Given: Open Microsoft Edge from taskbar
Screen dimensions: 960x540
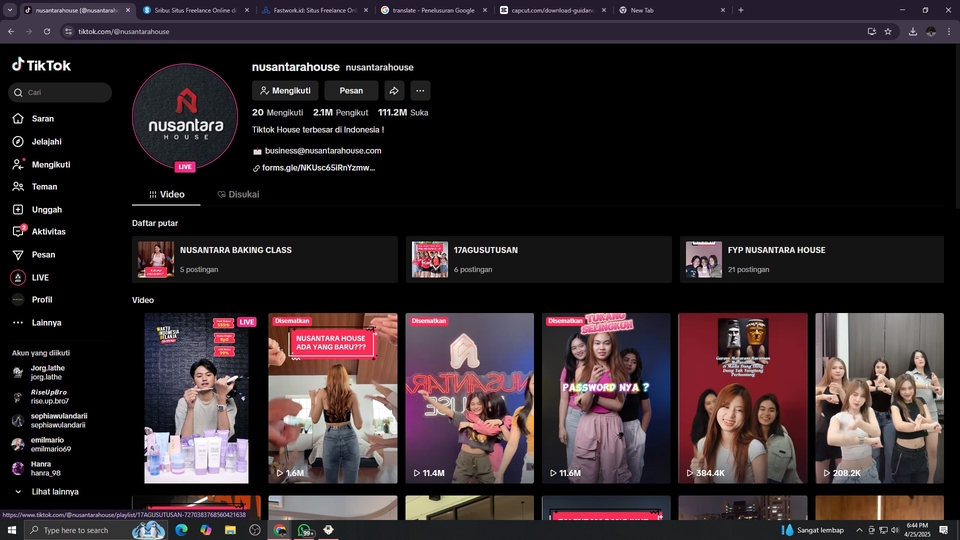Looking at the screenshot, I should (181, 530).
